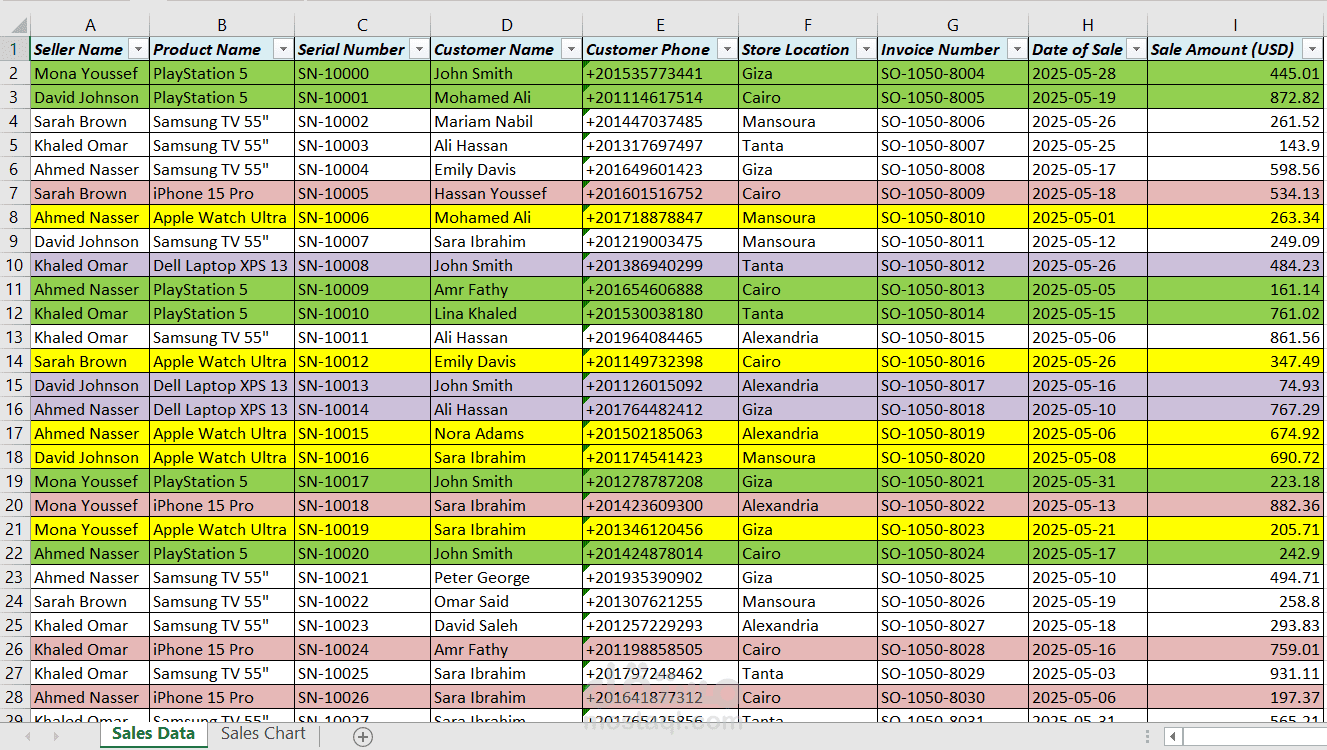Select row 8 header
Image resolution: width=1327 pixels, height=750 pixels.
[15, 217]
